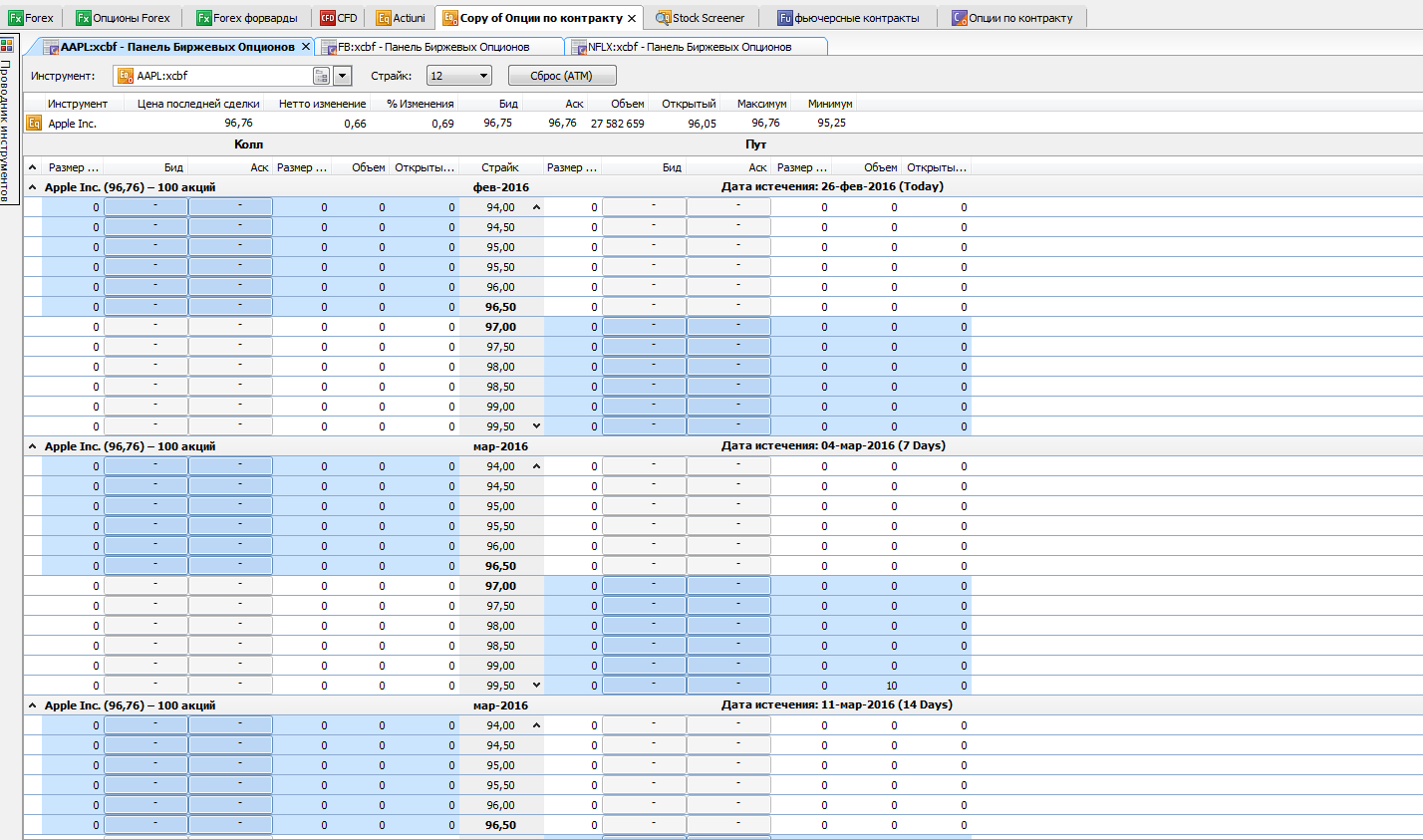The height and width of the screenshot is (840, 1423).
Task: Open the instrument browse list icon
Action: point(321,76)
